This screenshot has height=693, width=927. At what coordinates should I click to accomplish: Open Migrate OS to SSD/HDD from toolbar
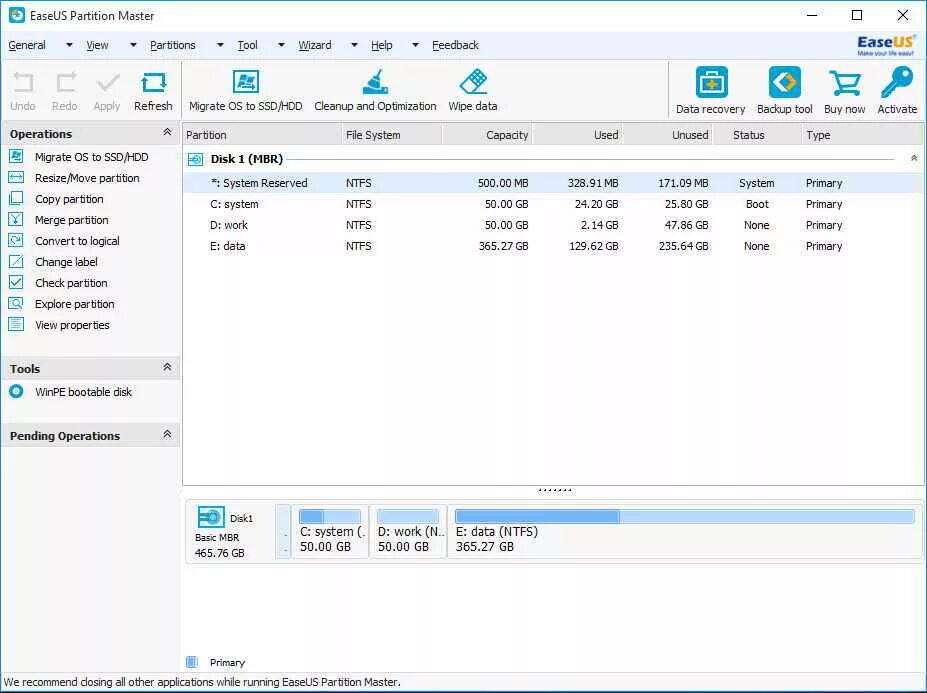coord(245,90)
